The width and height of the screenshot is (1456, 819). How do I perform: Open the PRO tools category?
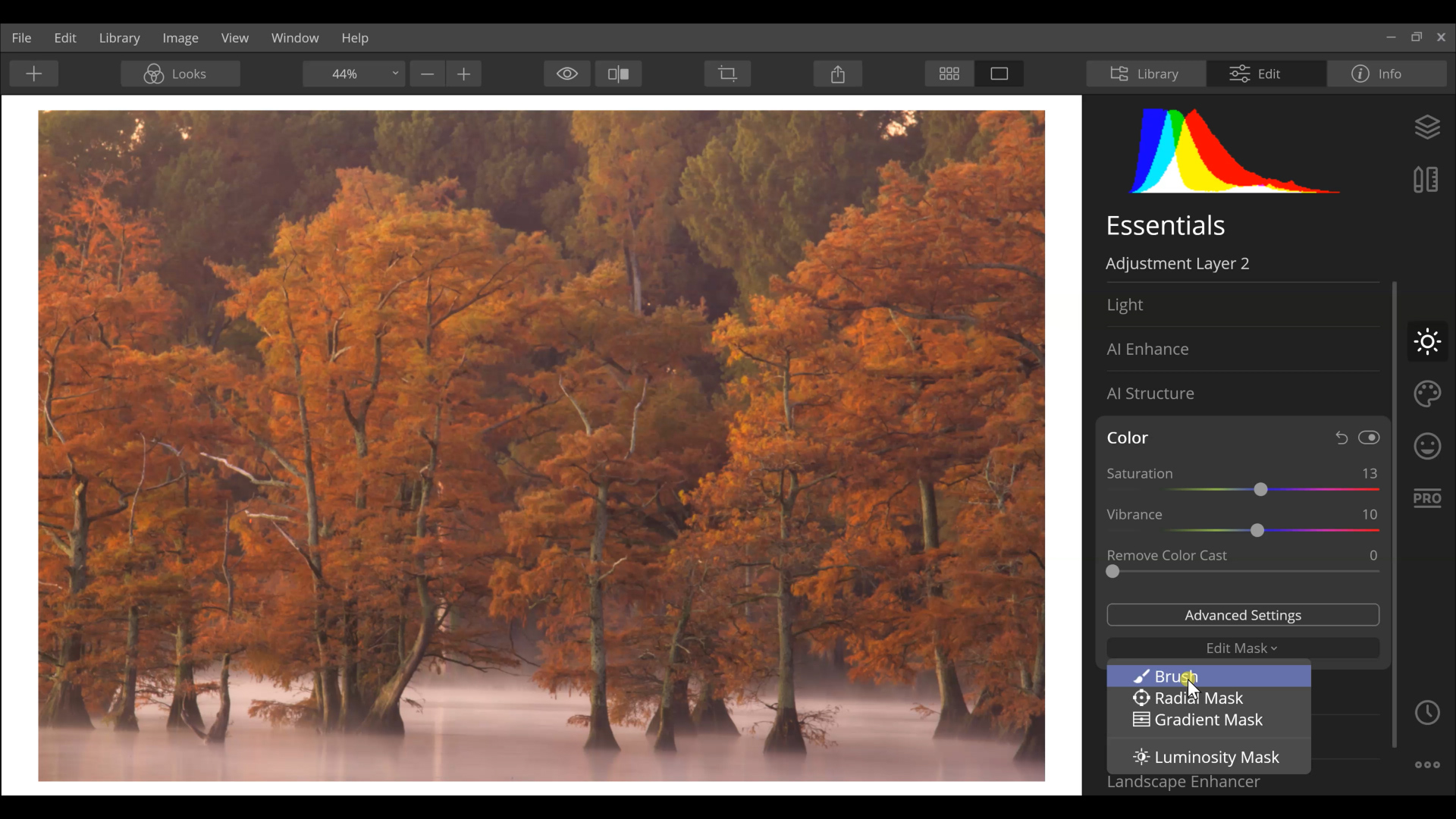pos(1427,498)
